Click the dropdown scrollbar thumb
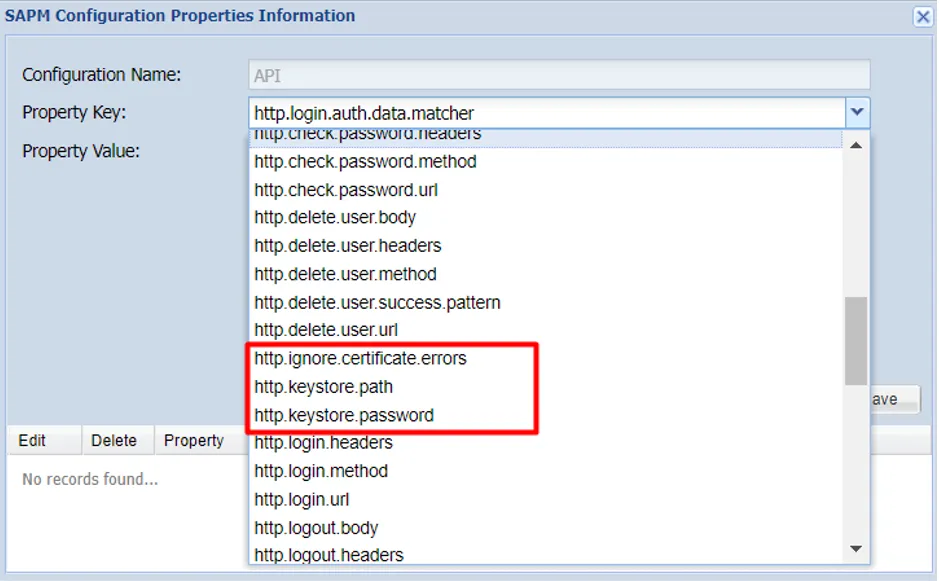 (x=856, y=341)
